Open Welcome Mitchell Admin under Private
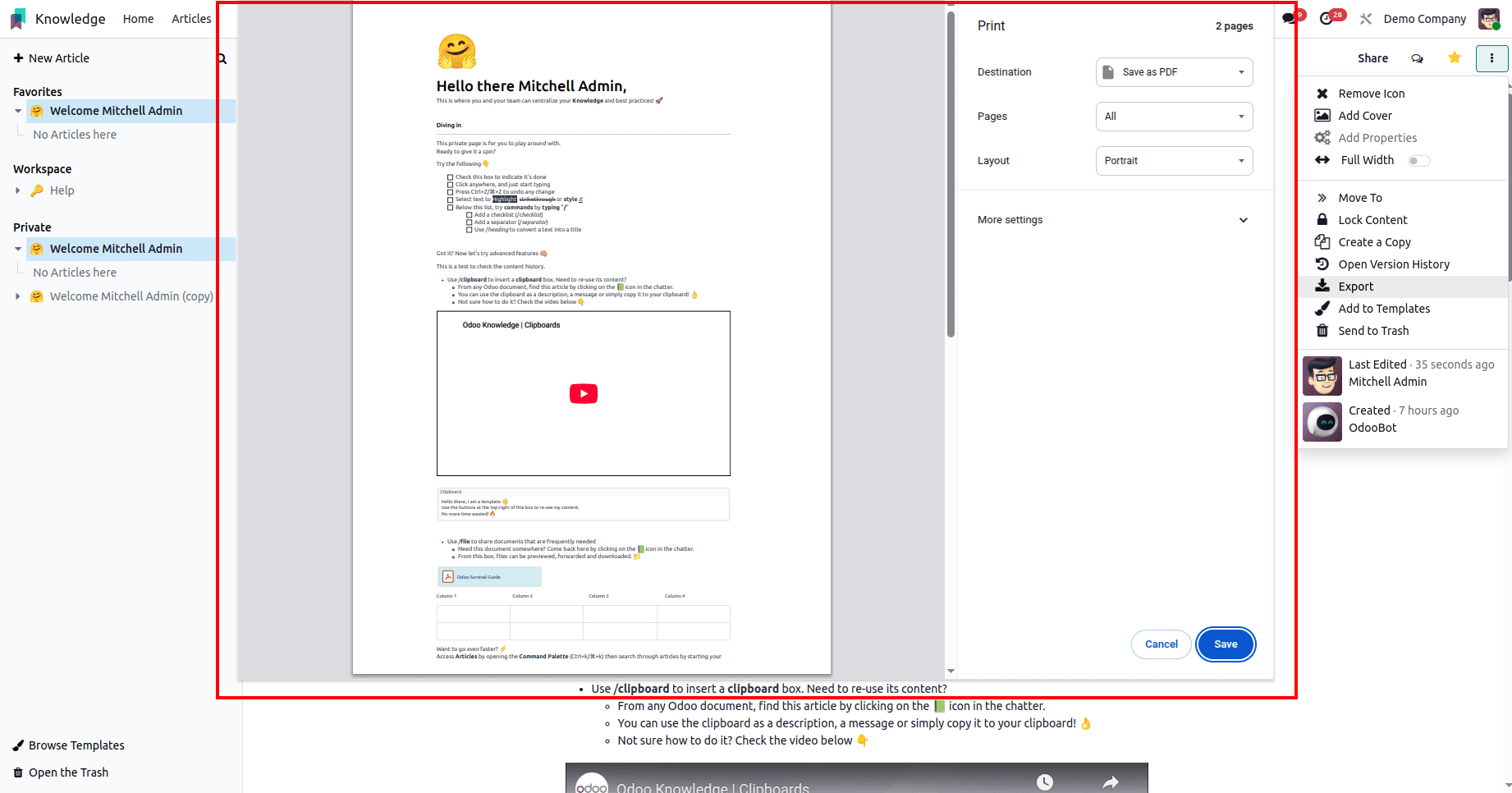Screen dimensions: 1512x793 pos(116,249)
